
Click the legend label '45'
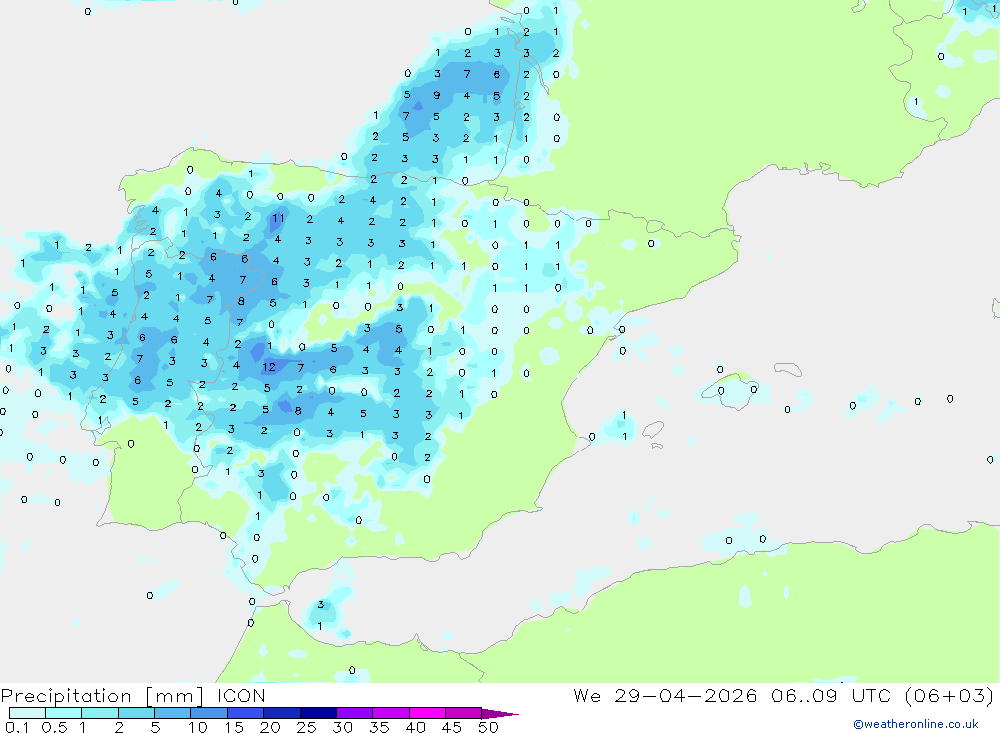click(x=452, y=727)
